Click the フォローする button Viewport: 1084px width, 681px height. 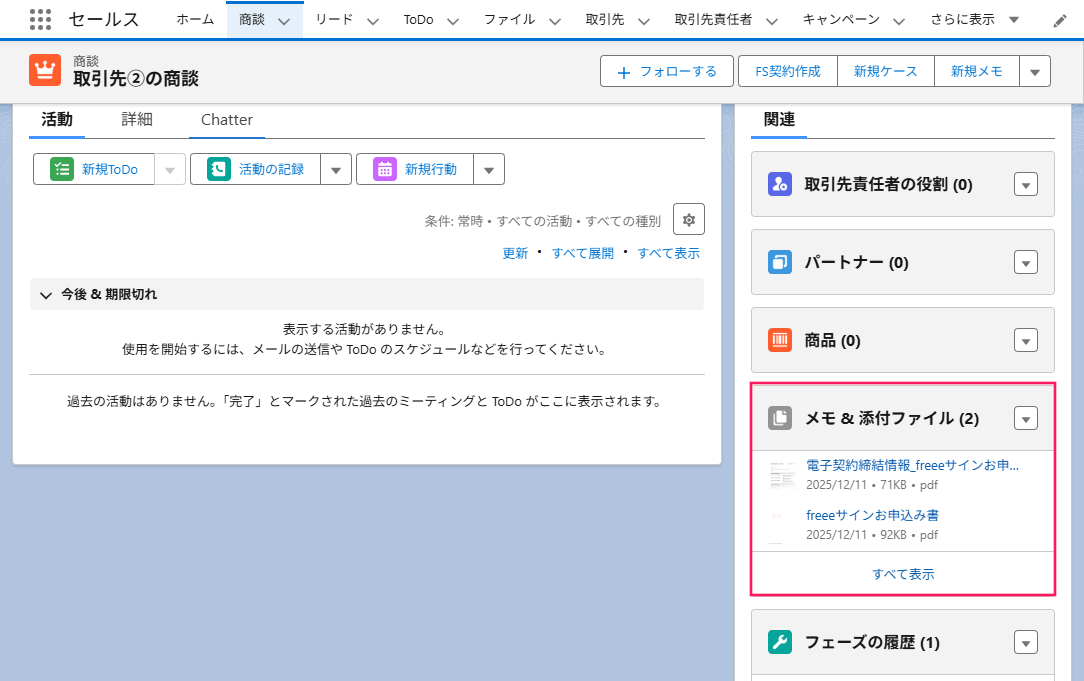coord(666,71)
